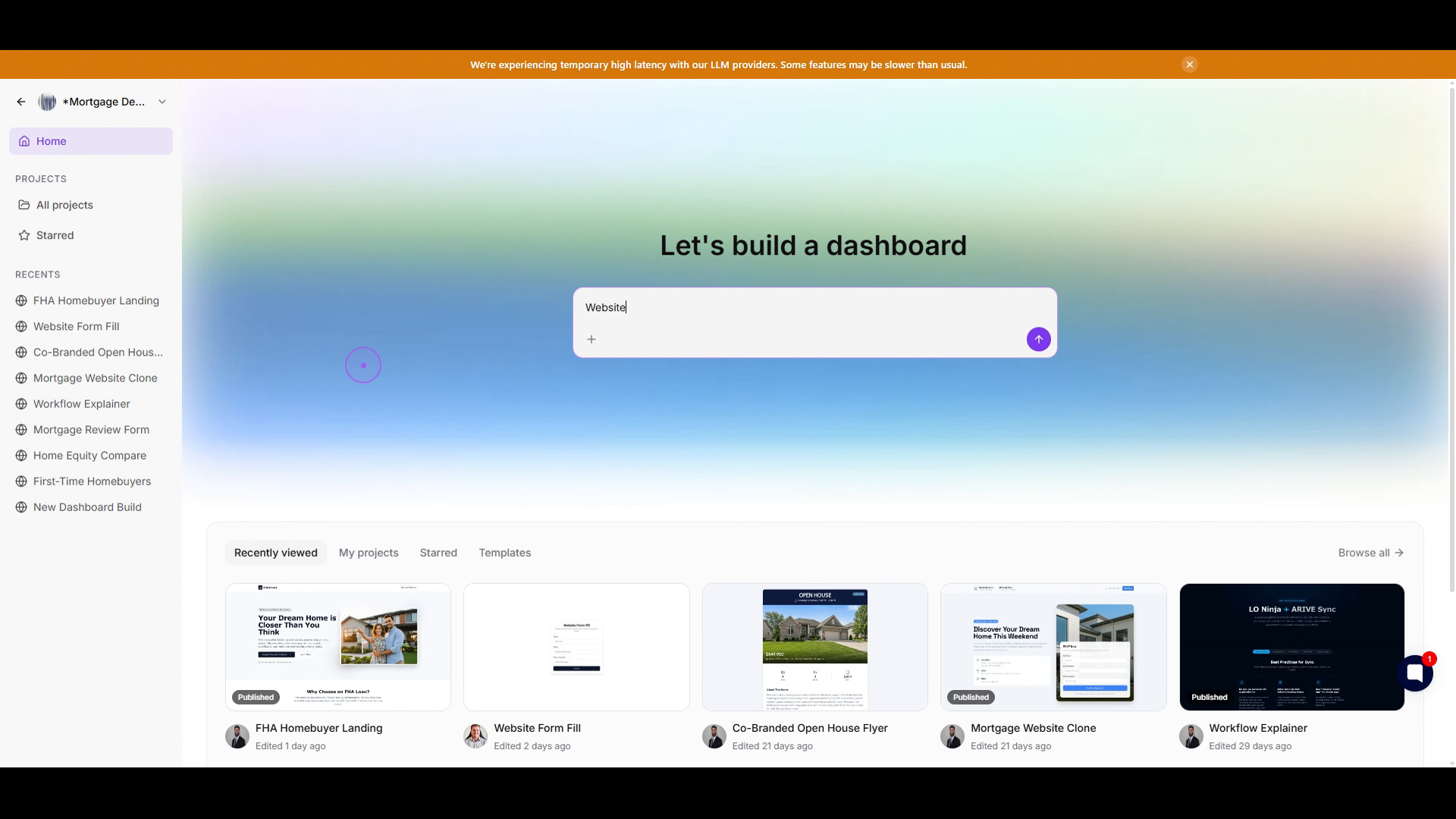1456x819 pixels.
Task: Click globe icon beside First-Time Homebuyers
Action: [x=21, y=481]
